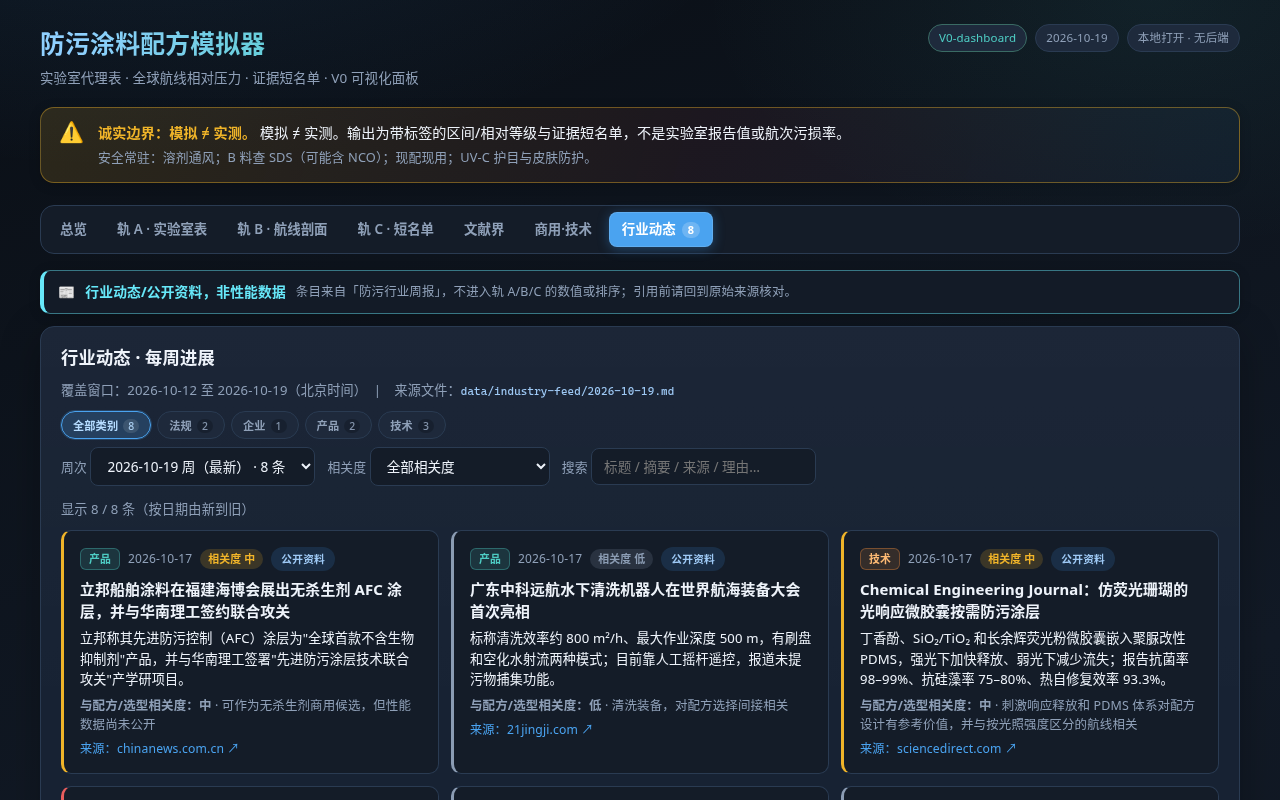Open the sciencedirect.com source link

point(957,748)
